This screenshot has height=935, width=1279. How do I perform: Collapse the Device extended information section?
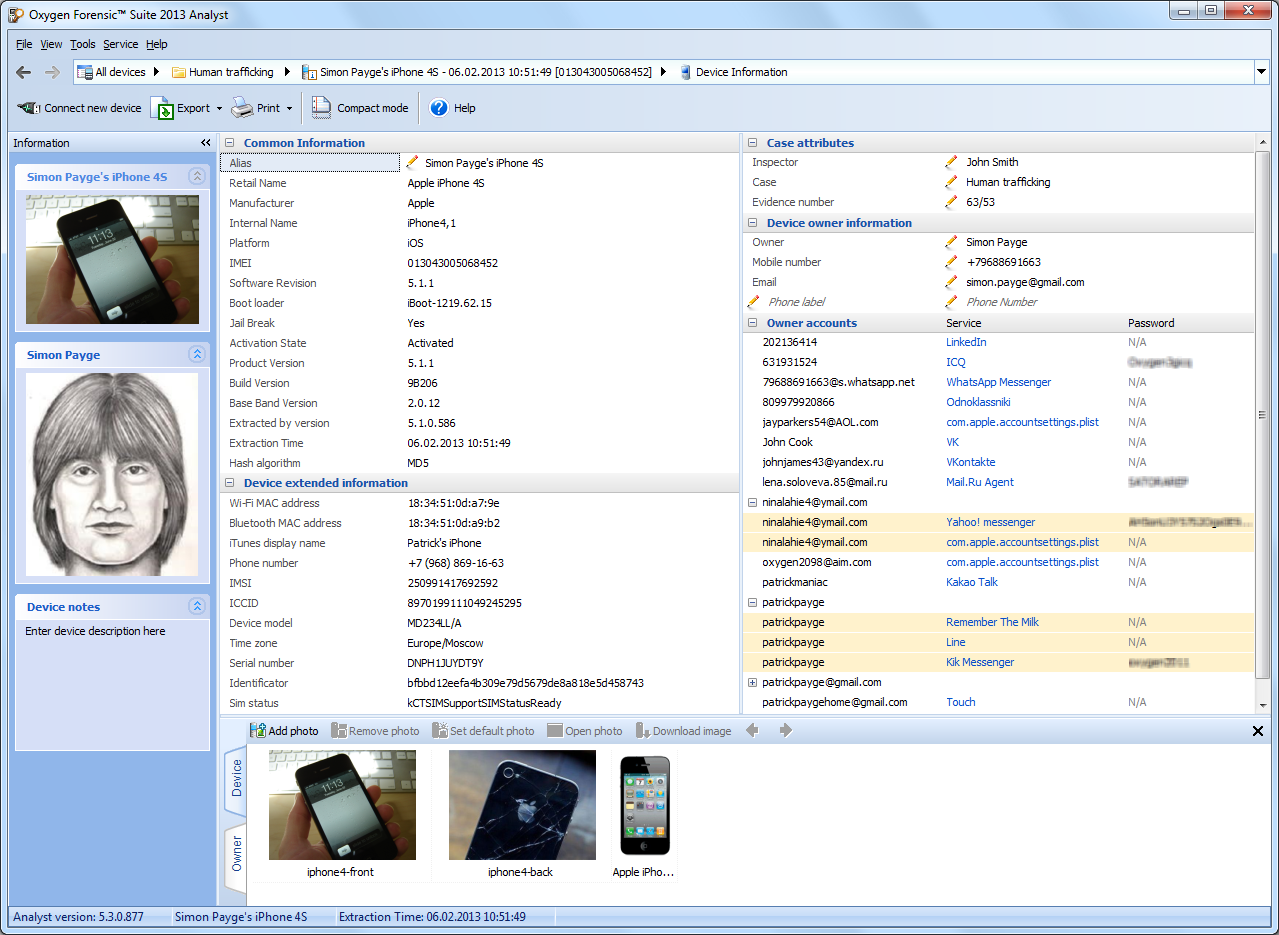point(229,483)
